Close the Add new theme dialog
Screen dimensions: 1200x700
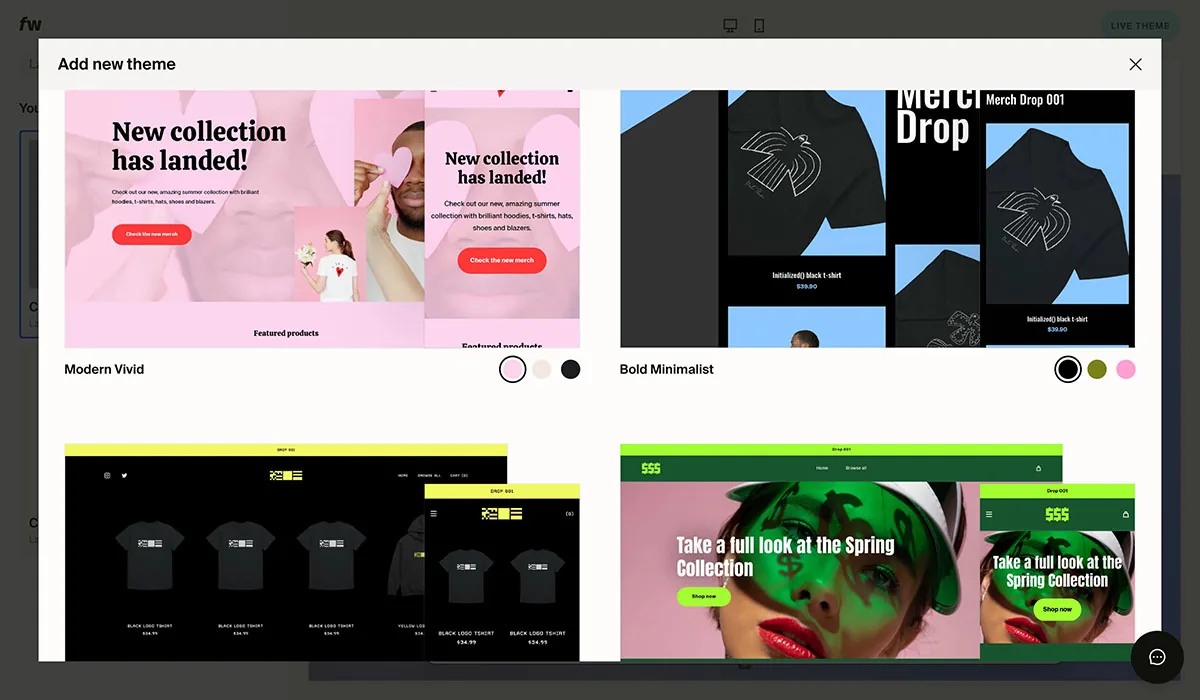(x=1135, y=64)
